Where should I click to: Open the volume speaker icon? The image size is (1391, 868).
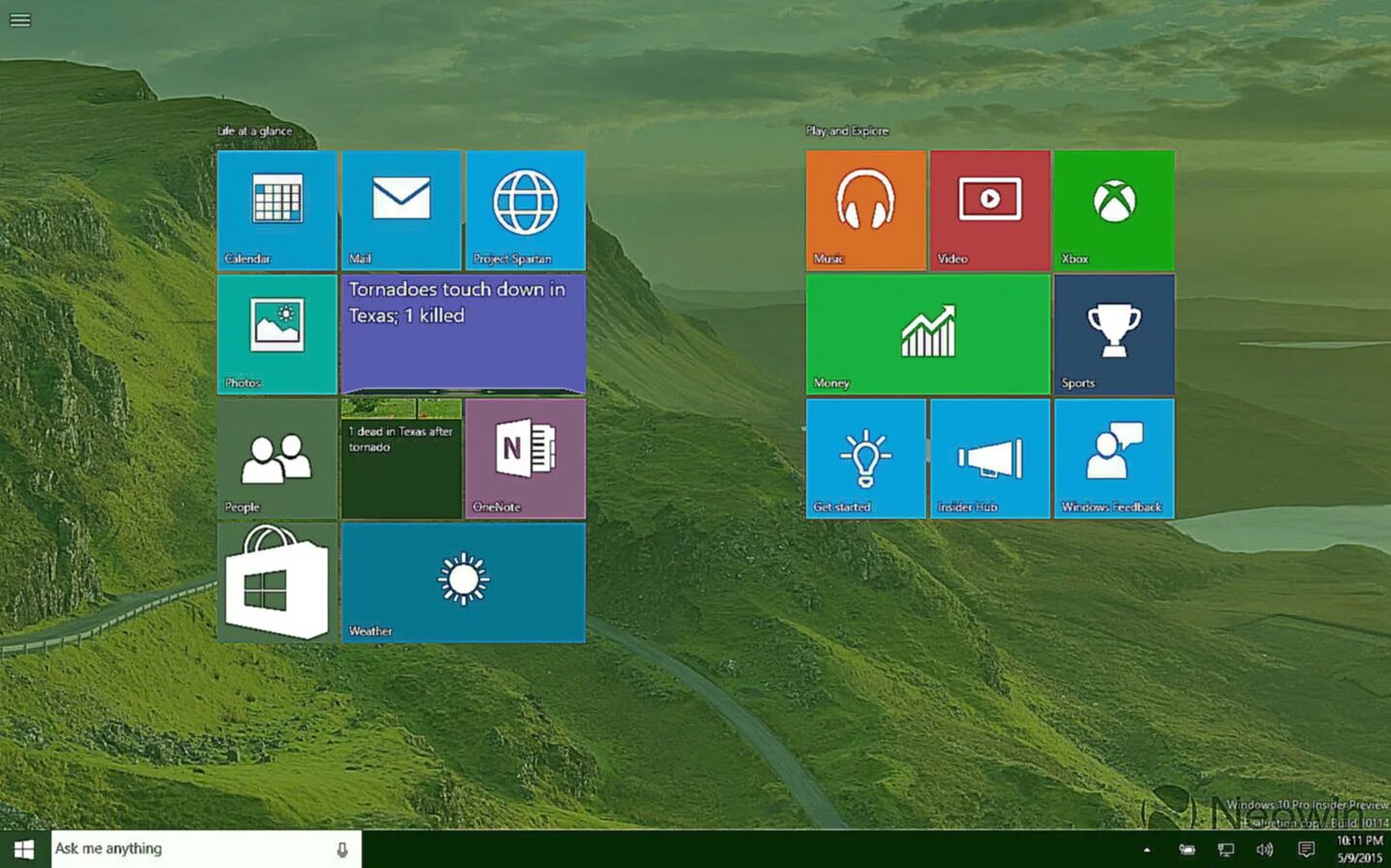[x=1265, y=850]
